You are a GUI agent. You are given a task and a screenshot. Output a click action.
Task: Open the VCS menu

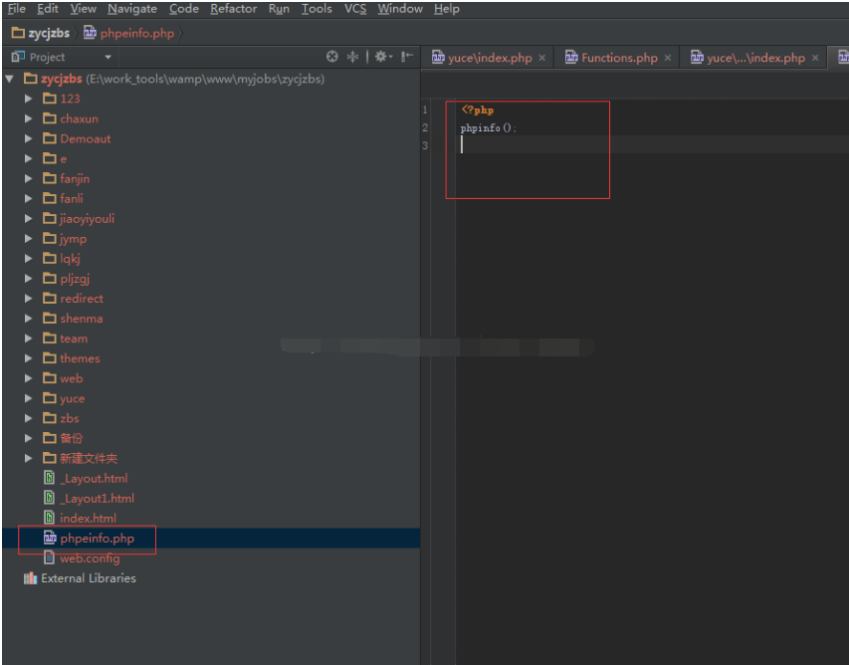[x=355, y=9]
